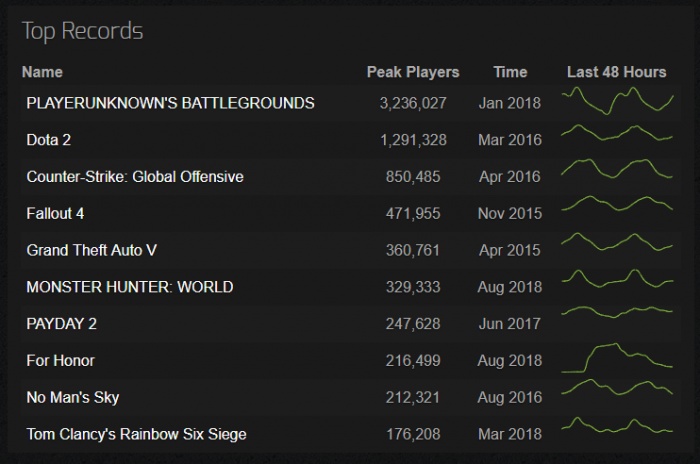Open the PAYDAY 2 game link
This screenshot has height=464, width=700.
point(61,324)
